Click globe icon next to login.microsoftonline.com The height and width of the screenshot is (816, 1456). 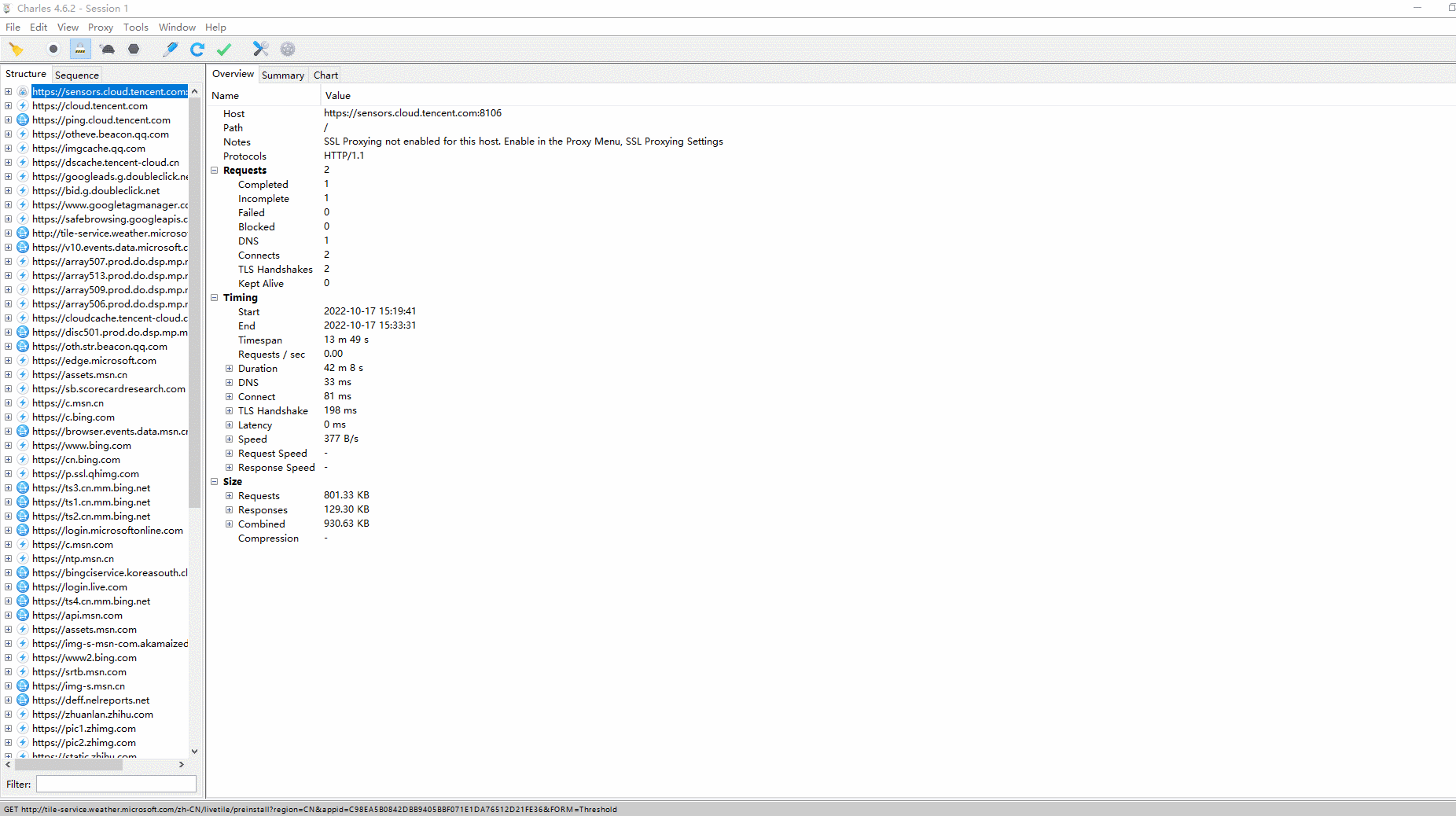23,531
